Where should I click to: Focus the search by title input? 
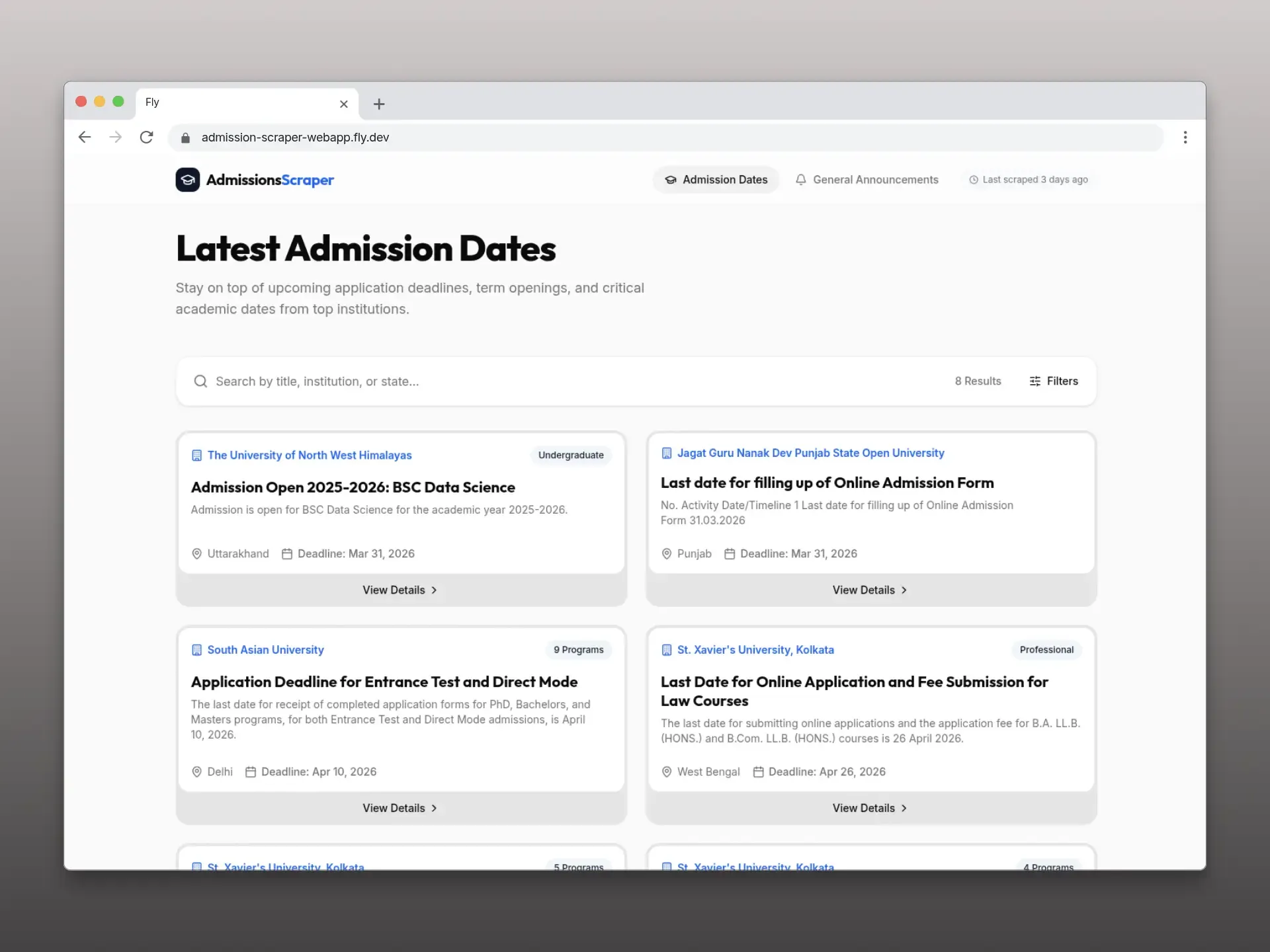[x=575, y=381]
